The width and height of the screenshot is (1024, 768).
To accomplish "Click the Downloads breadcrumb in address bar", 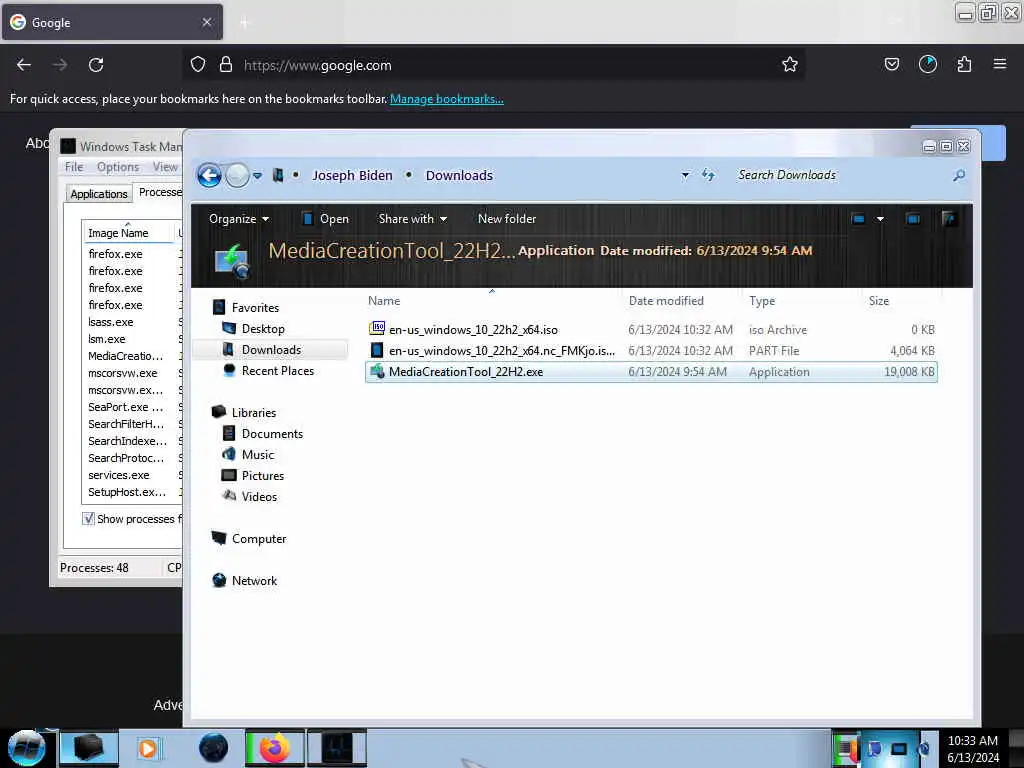I will point(459,176).
